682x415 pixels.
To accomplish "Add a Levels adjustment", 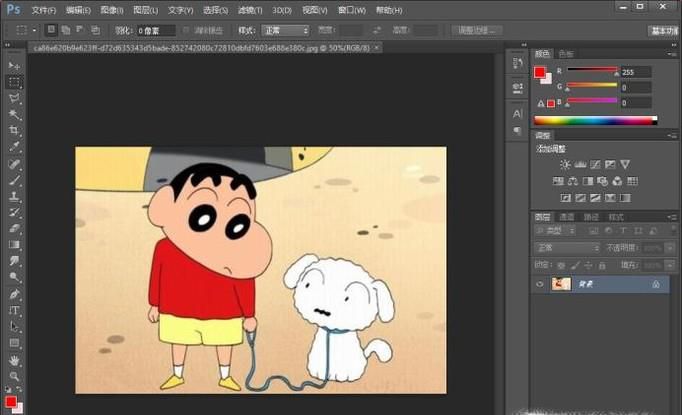I will point(580,164).
